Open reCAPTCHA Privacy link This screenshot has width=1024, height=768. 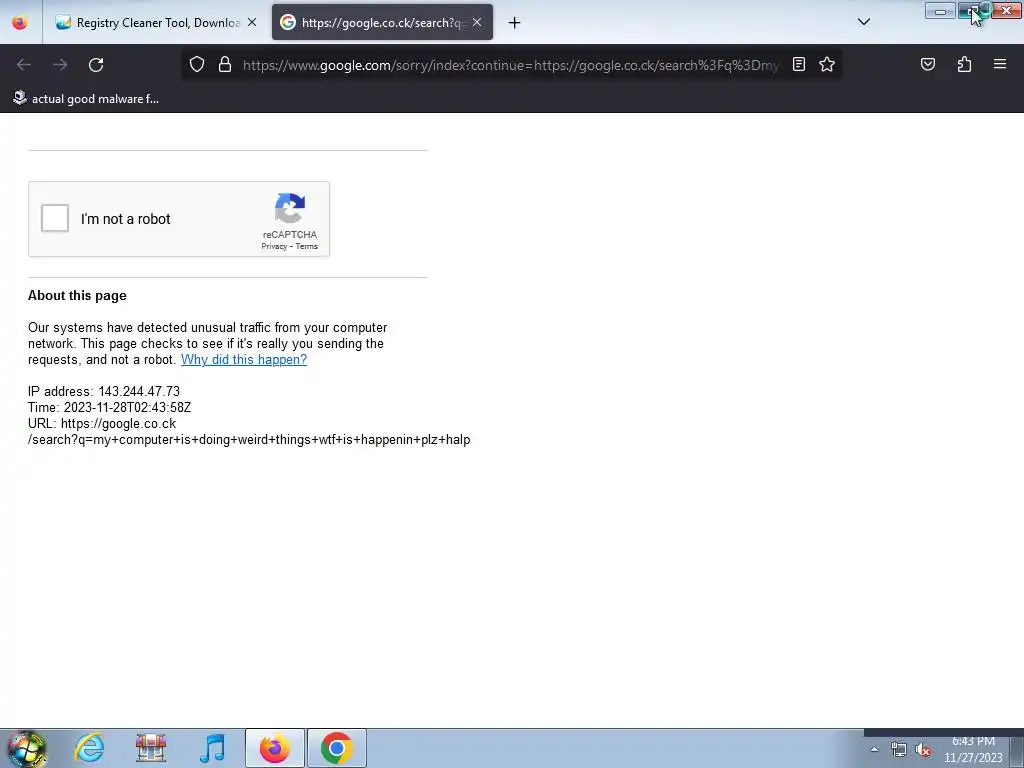[274, 246]
